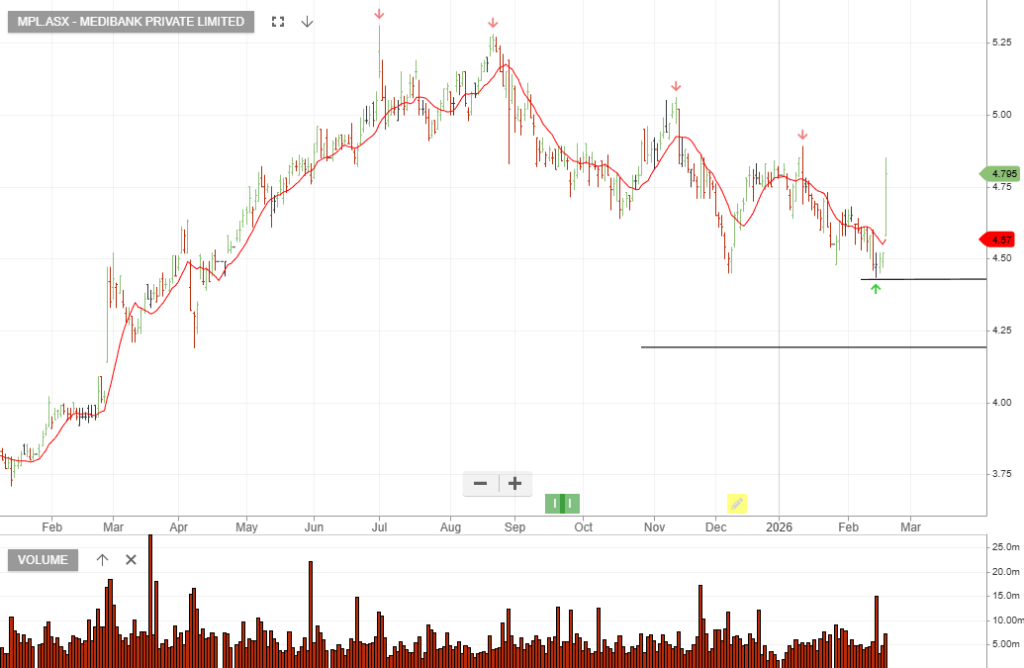Zoom in with the plus button
1024x668 pixels.
pos(515,484)
